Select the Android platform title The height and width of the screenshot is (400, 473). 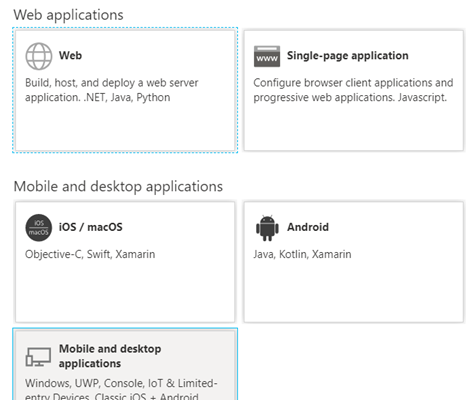(x=308, y=227)
